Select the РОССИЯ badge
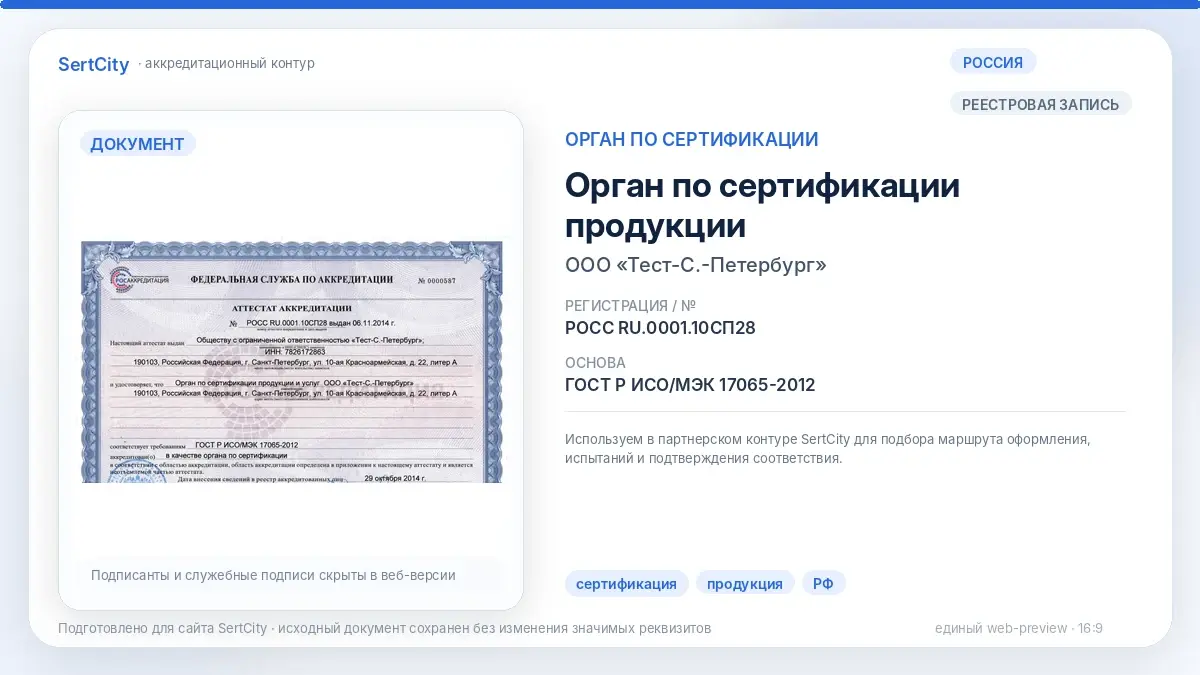 tap(993, 62)
